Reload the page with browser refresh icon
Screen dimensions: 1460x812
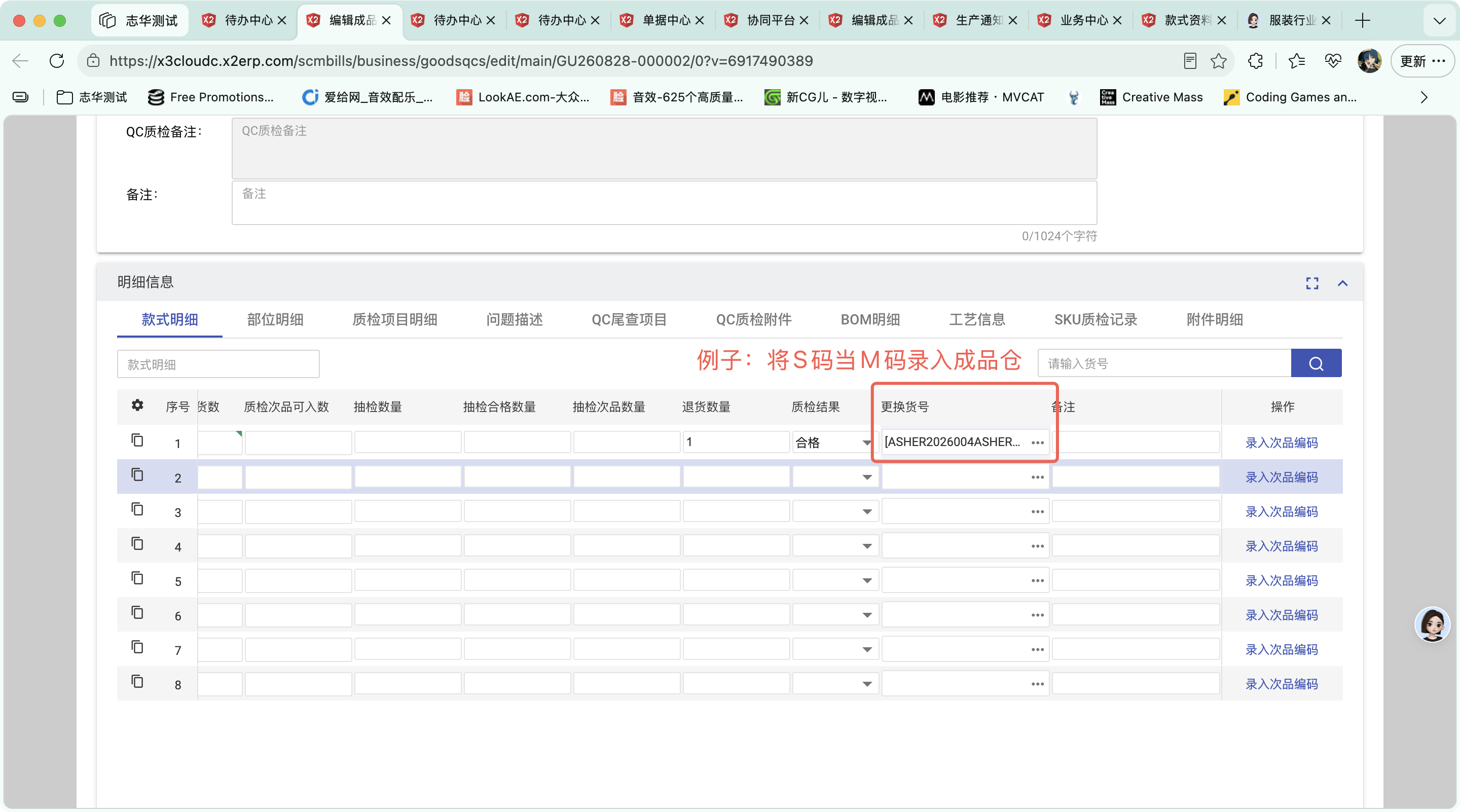(57, 61)
